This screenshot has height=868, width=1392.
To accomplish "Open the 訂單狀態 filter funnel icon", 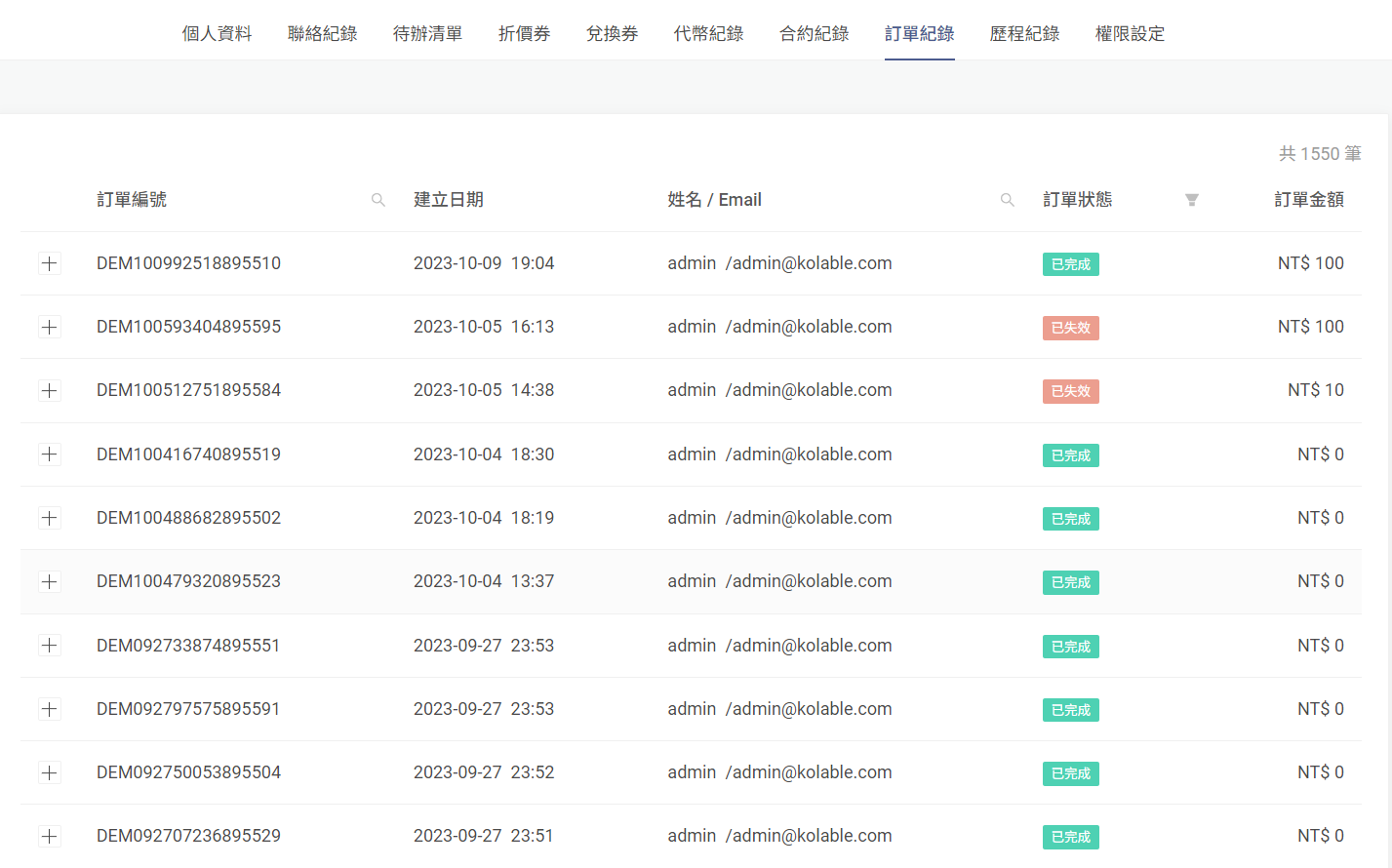I will coord(1191,200).
